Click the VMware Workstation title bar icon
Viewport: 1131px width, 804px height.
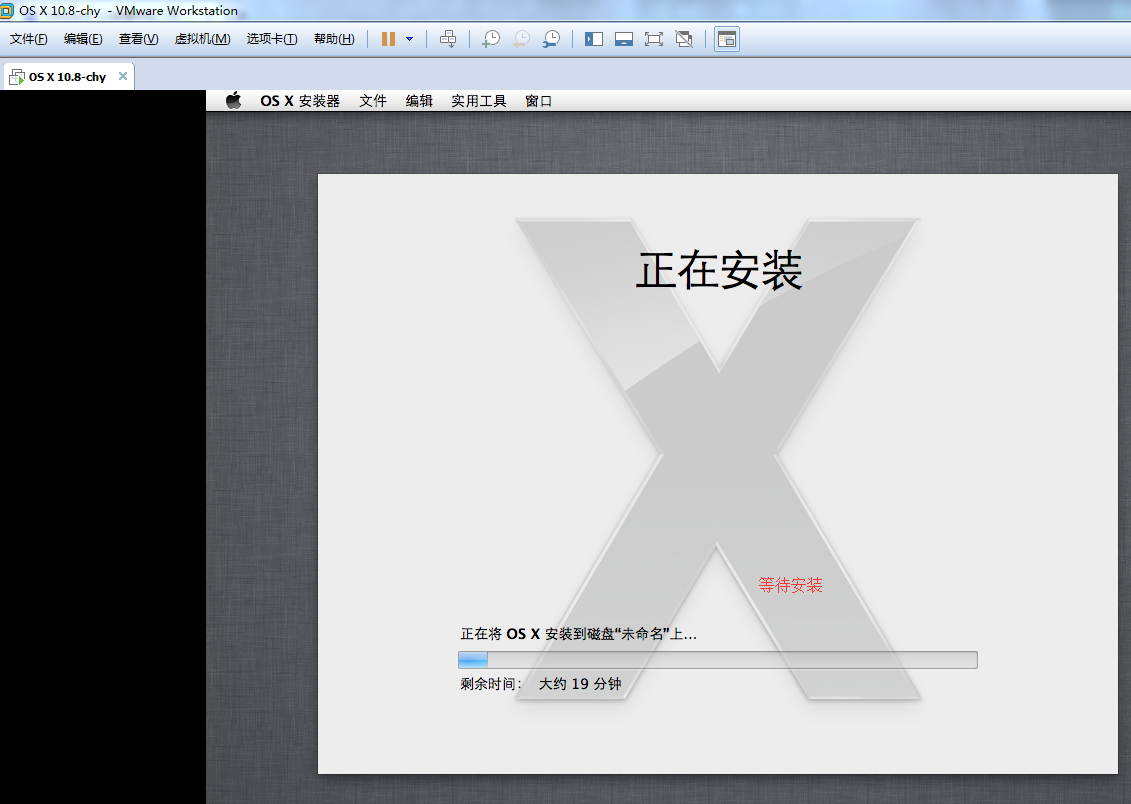pyautogui.click(x=6, y=10)
